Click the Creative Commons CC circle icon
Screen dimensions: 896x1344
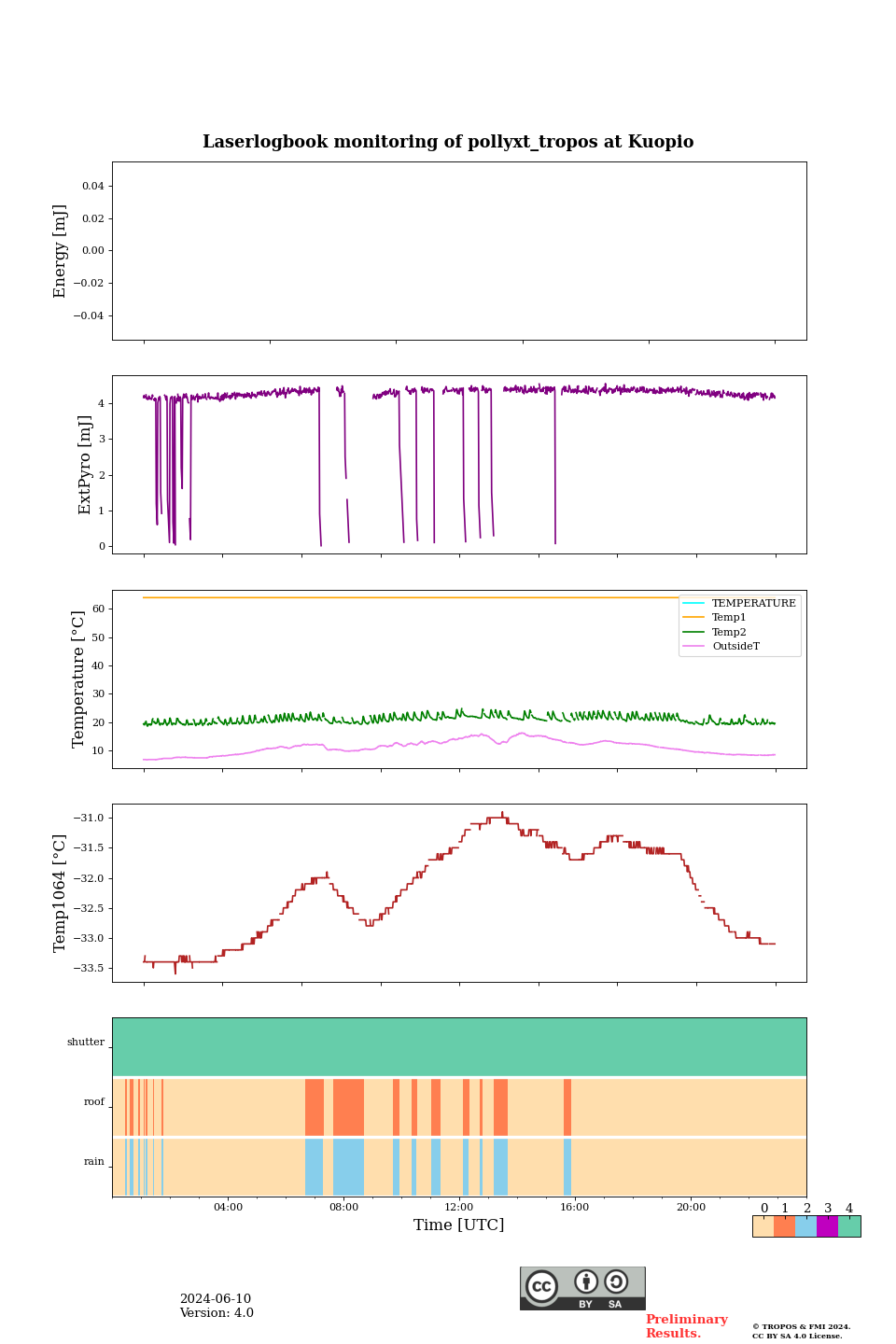coord(541,1286)
